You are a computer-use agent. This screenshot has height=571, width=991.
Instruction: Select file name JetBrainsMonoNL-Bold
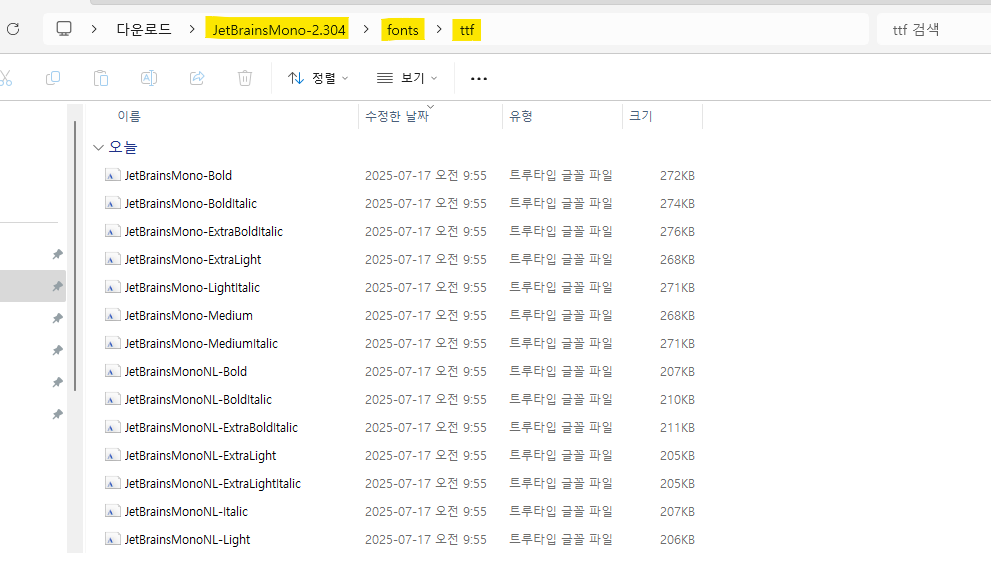(x=186, y=371)
